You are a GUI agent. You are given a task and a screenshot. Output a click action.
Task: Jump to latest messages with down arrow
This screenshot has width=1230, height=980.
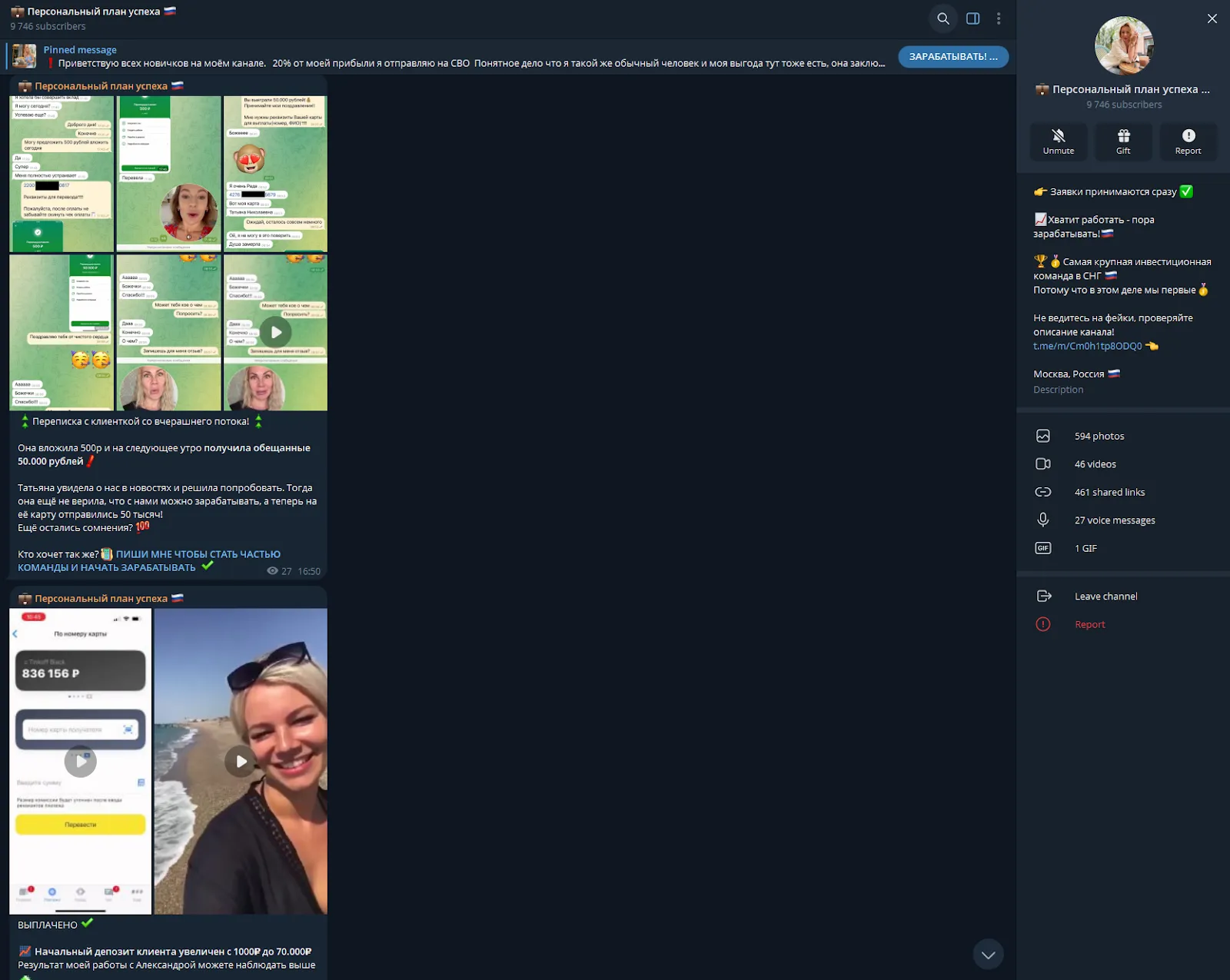tap(988, 955)
